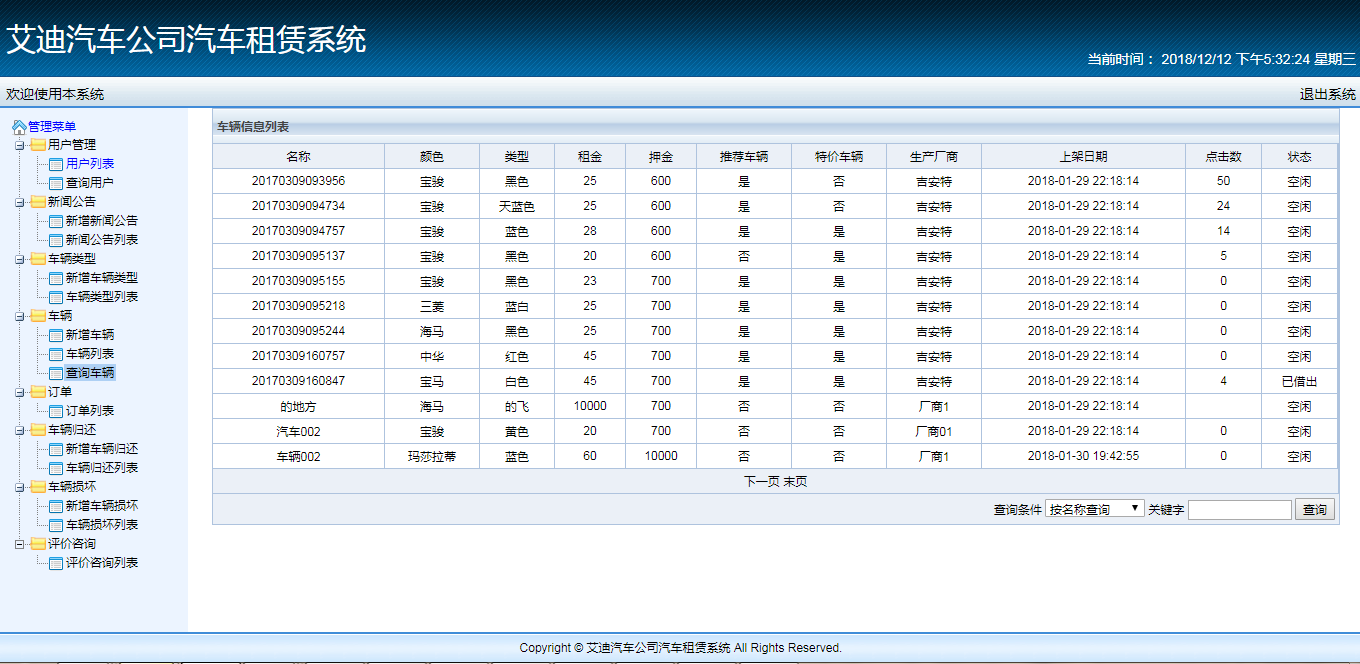Click the page icon of 订单列表

pyautogui.click(x=56, y=411)
